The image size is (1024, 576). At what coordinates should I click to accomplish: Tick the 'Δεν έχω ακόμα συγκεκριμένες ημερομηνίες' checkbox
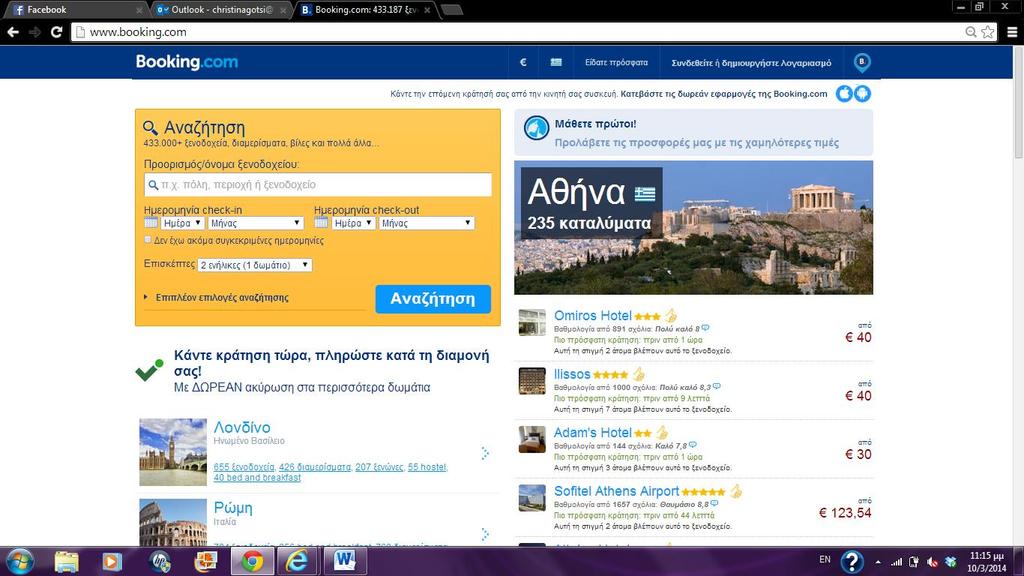pos(148,240)
